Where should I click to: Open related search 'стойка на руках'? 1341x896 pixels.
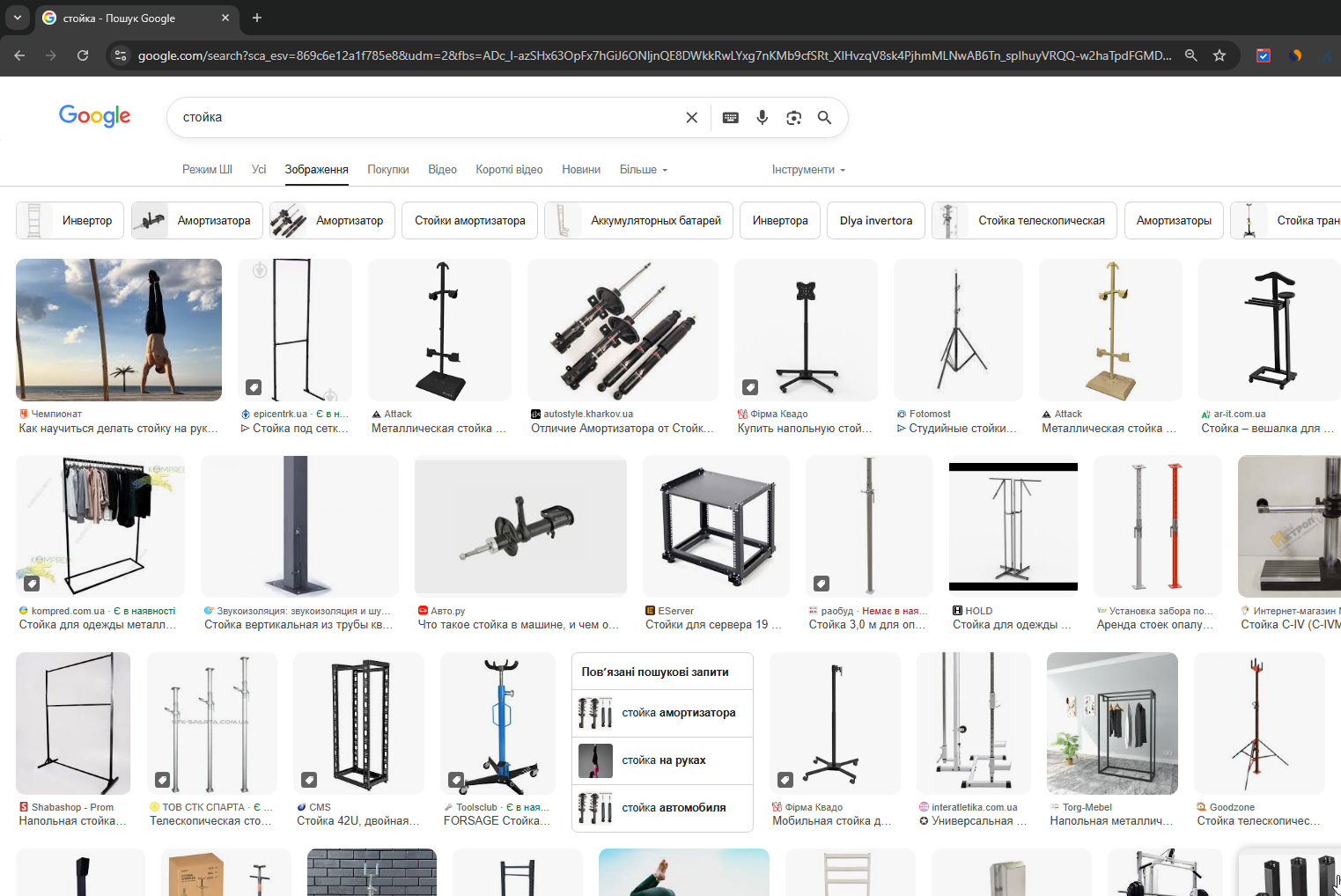point(662,760)
